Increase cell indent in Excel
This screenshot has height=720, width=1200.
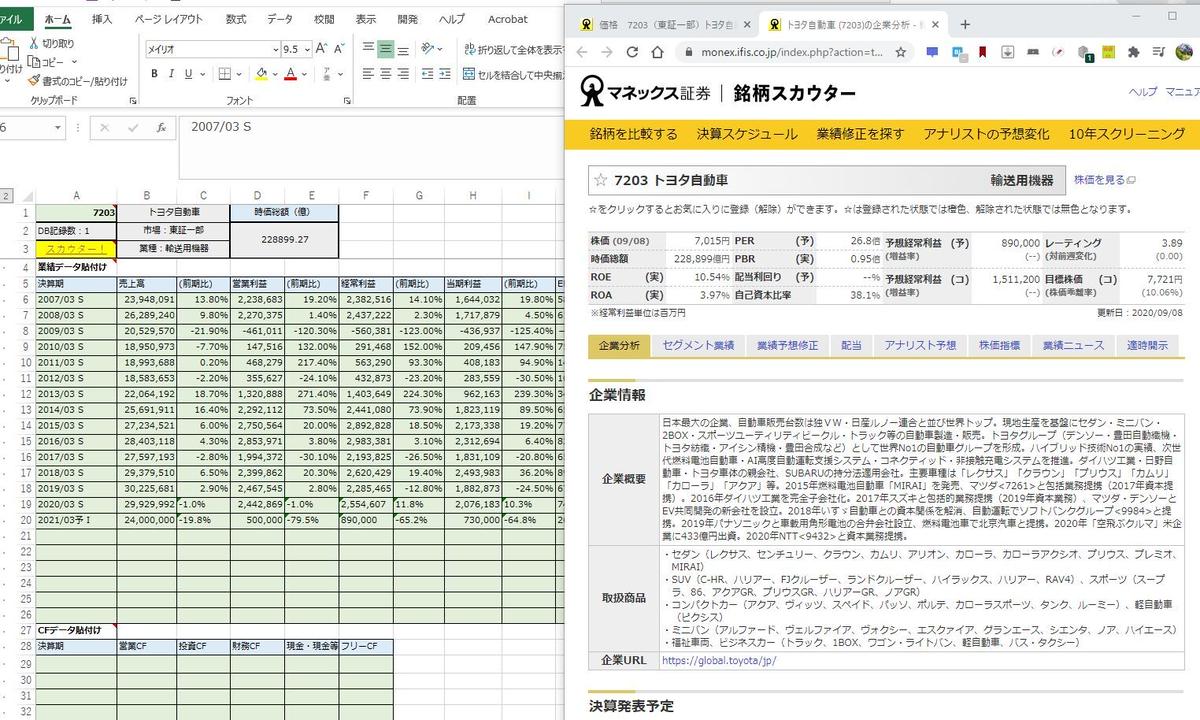pyautogui.click(x=447, y=74)
